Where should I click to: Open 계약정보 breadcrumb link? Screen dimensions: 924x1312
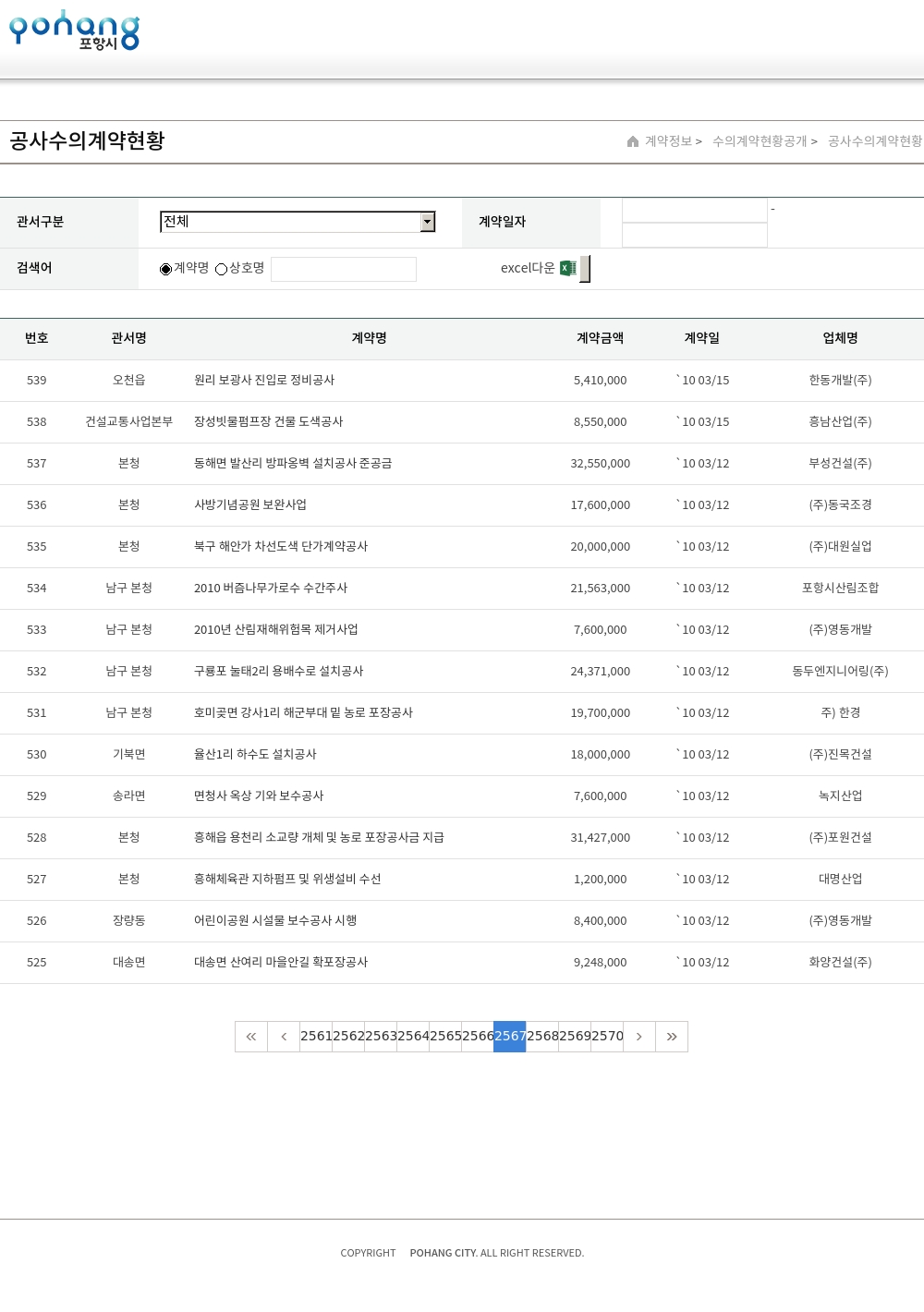(668, 141)
